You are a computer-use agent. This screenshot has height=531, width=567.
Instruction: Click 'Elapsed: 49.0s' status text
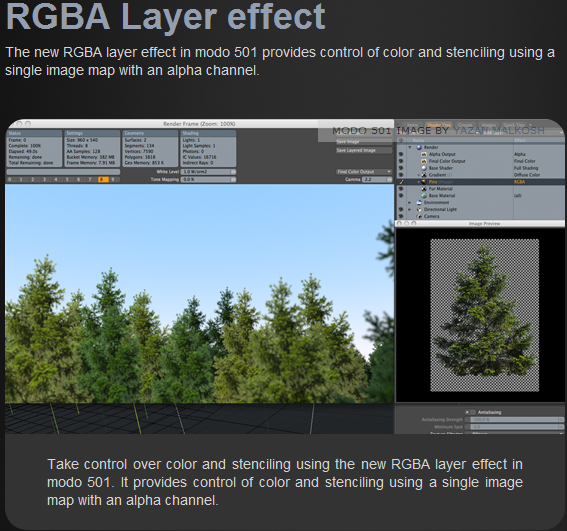point(23,151)
